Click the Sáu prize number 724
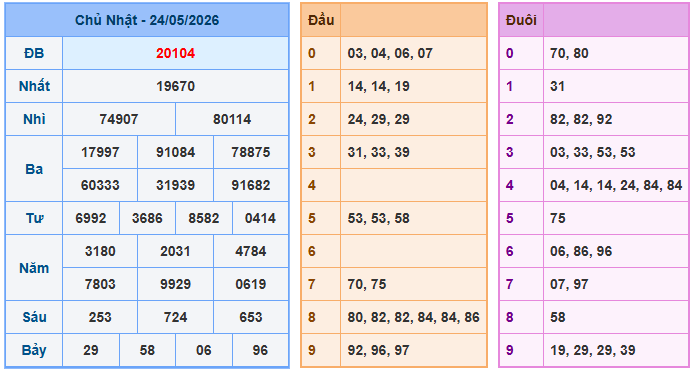This screenshot has height=374, width=694. 176,317
